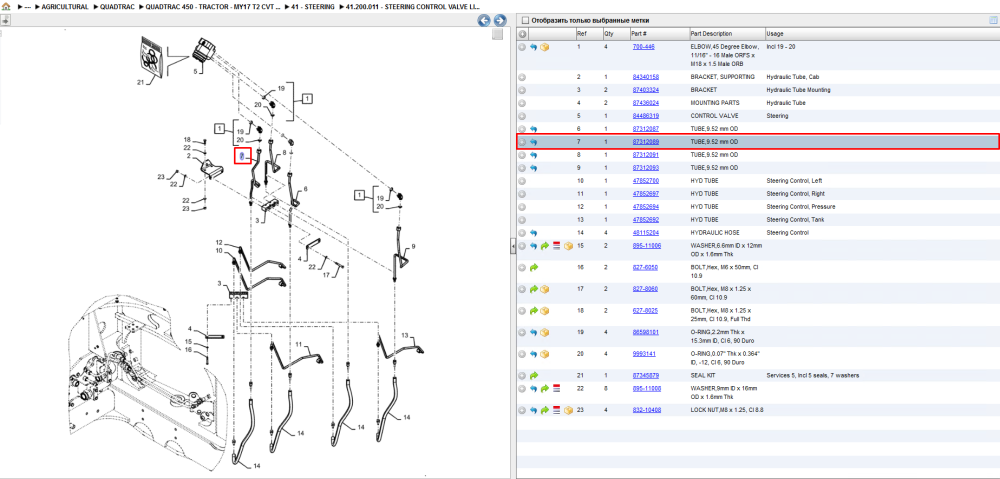This screenshot has width=1000, height=479.
Task: Click the add icon in the parts table header
Action: 522,34
